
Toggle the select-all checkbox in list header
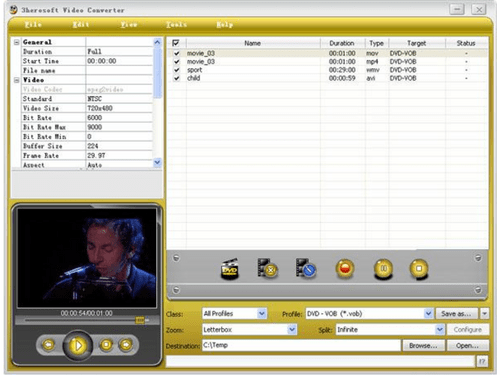(176, 43)
